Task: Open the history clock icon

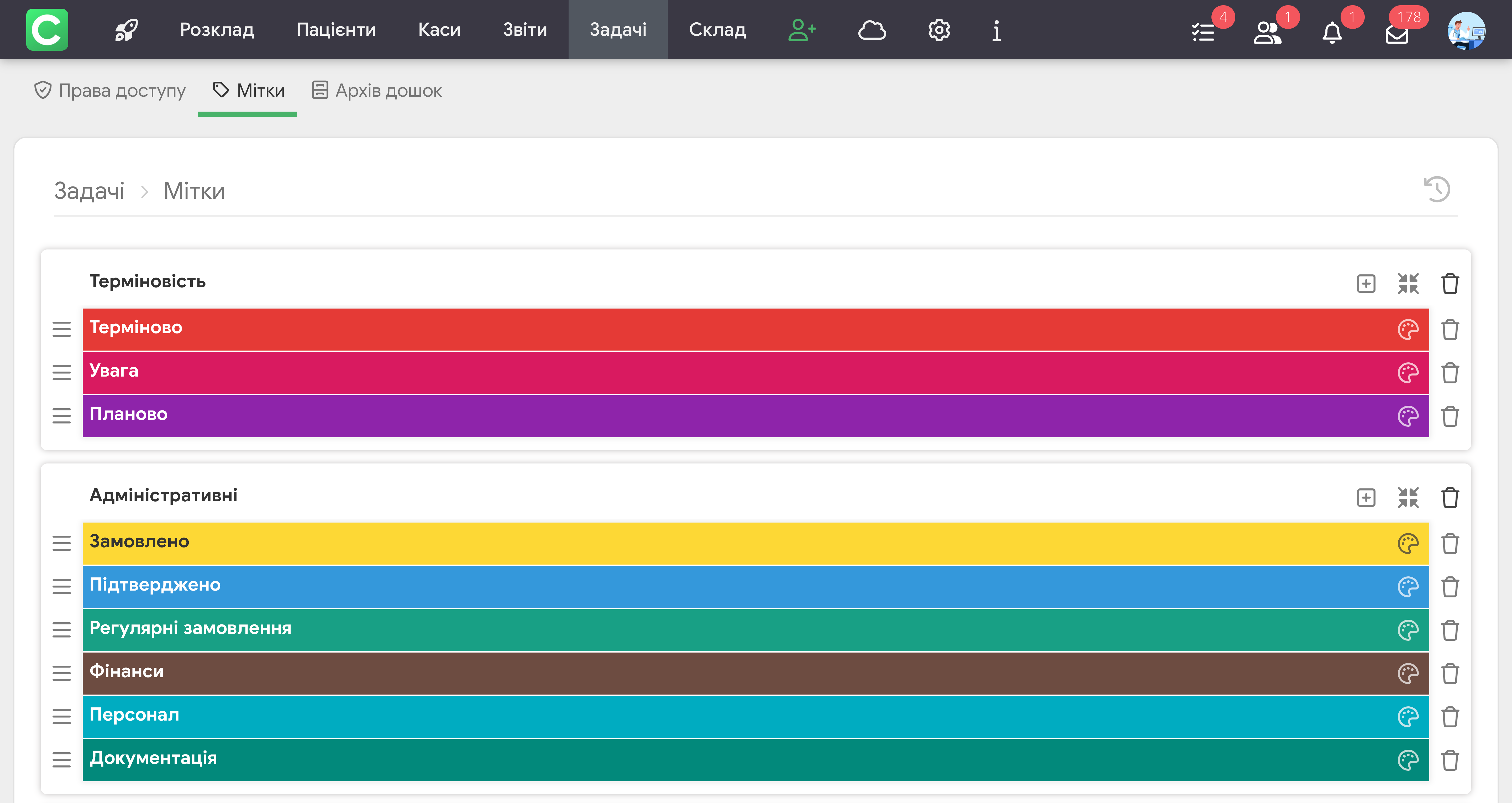Action: pos(1437,190)
